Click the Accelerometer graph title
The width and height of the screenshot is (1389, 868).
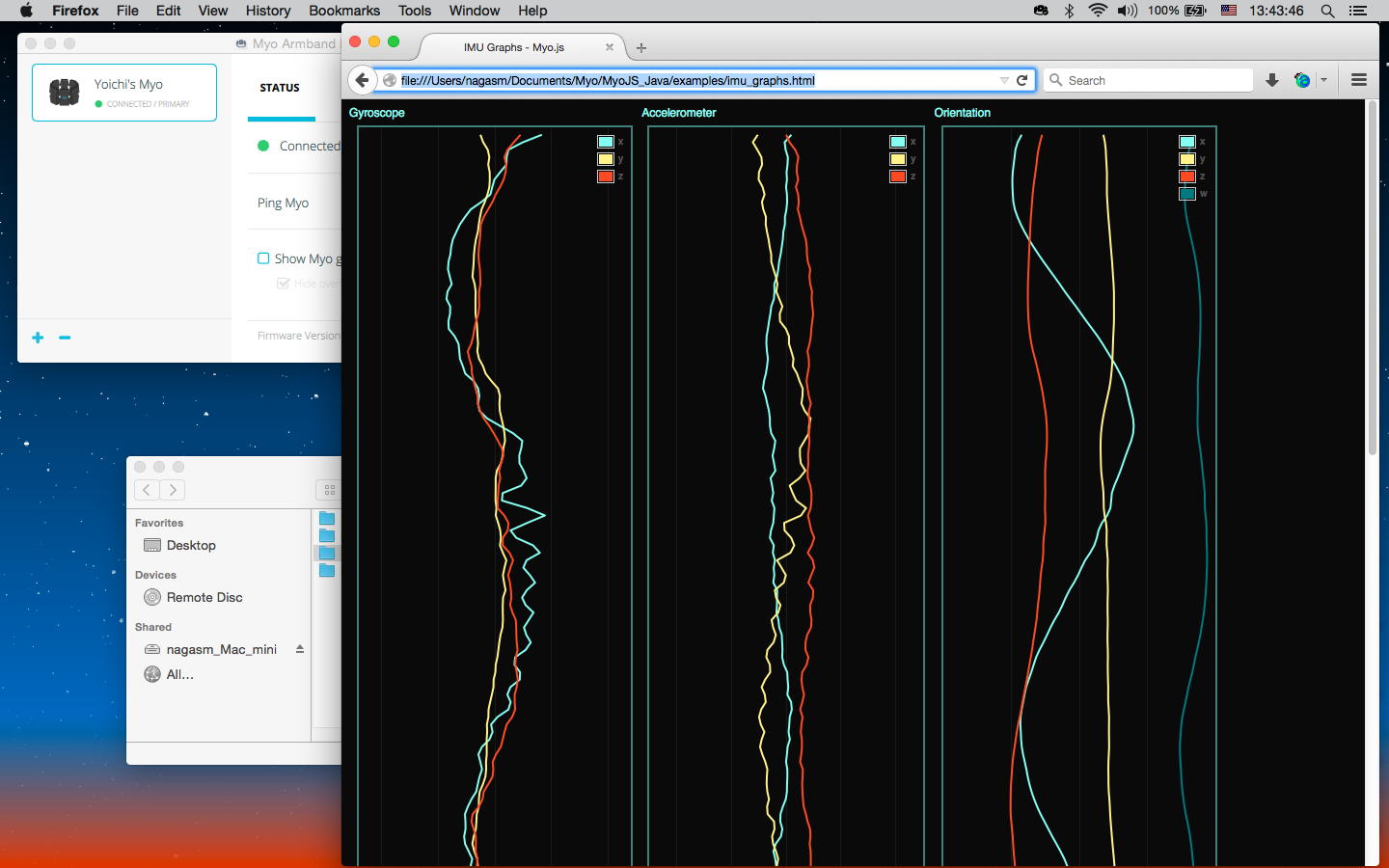(x=679, y=113)
